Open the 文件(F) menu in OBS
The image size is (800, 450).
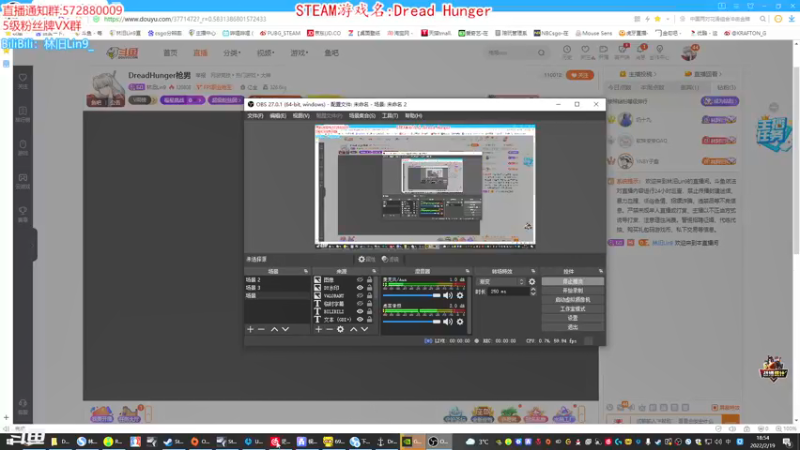point(255,116)
